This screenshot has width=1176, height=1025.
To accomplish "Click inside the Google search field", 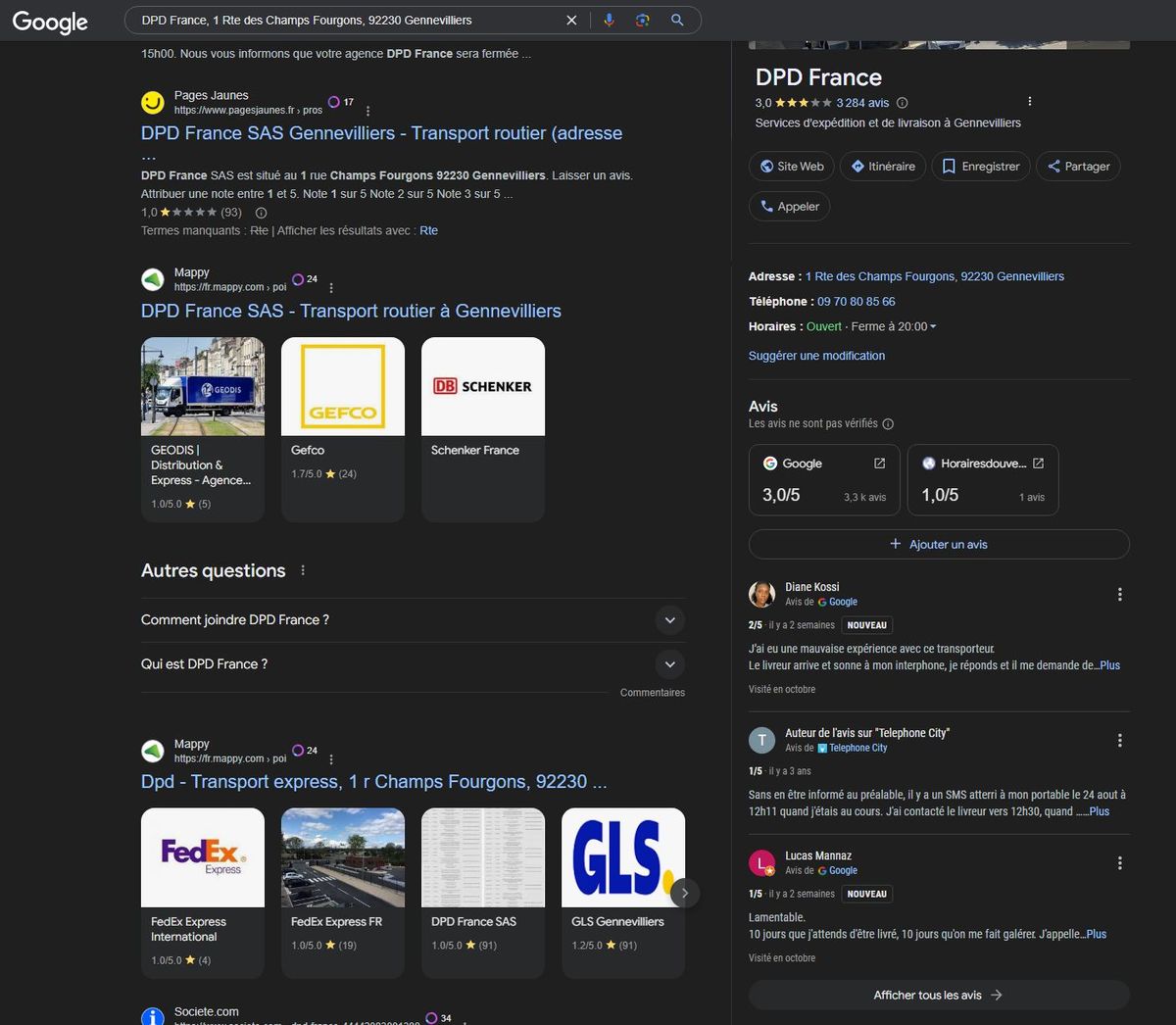I will 343,21.
